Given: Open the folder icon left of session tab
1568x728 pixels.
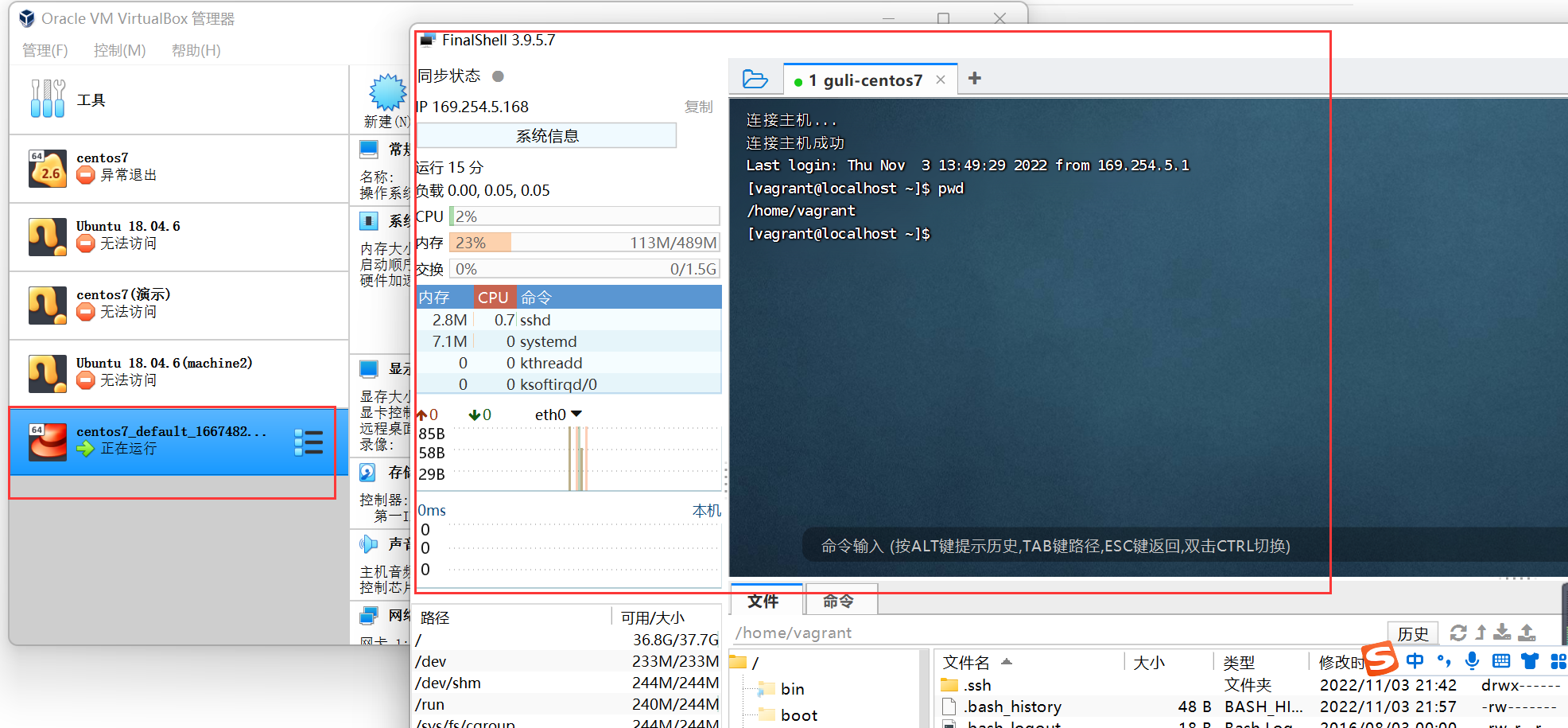Looking at the screenshot, I should click(x=755, y=79).
